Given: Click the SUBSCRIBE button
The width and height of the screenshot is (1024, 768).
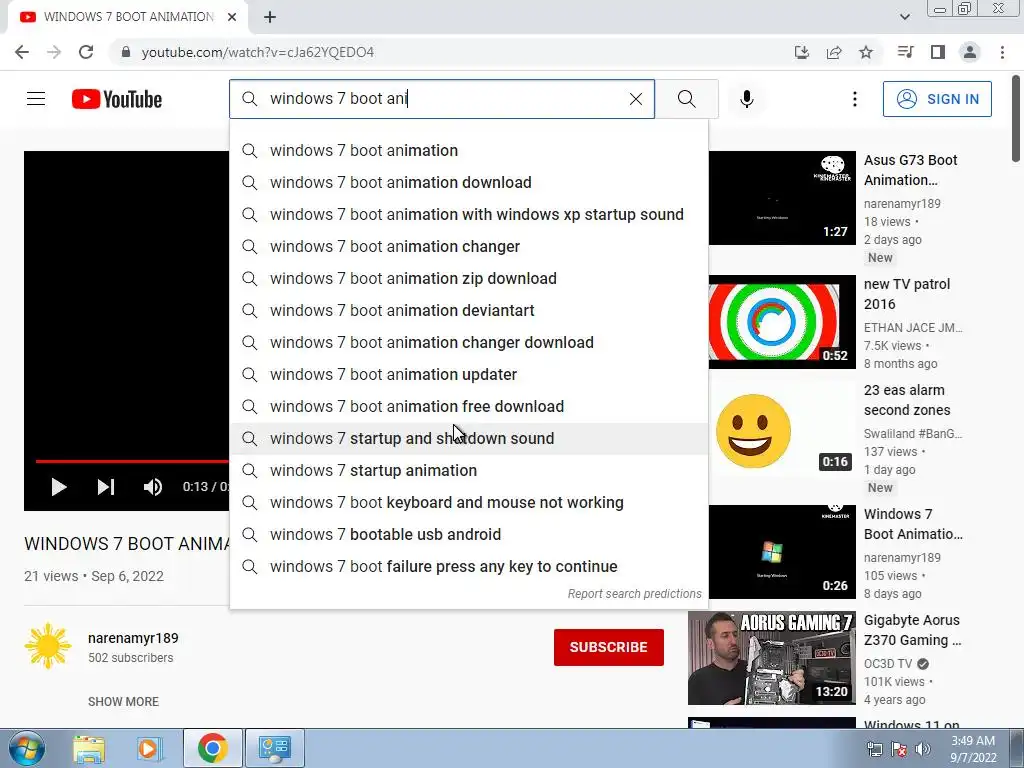Looking at the screenshot, I should (x=609, y=647).
